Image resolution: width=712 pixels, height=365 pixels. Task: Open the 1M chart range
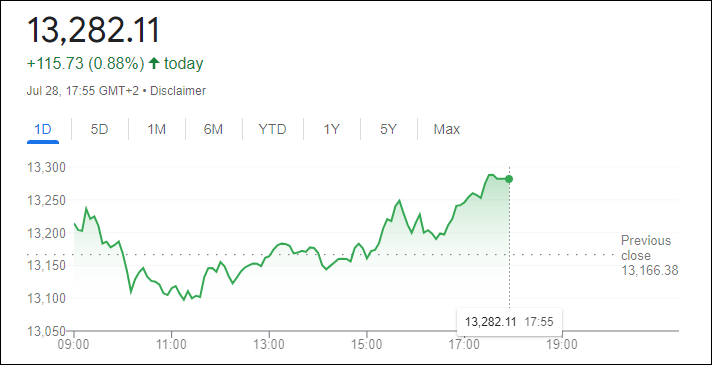[156, 130]
